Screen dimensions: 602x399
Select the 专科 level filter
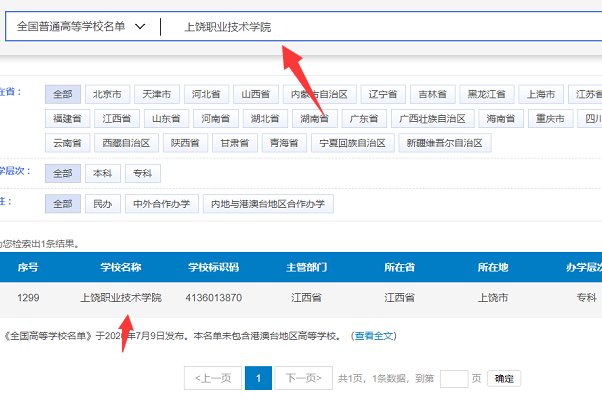pos(143,174)
